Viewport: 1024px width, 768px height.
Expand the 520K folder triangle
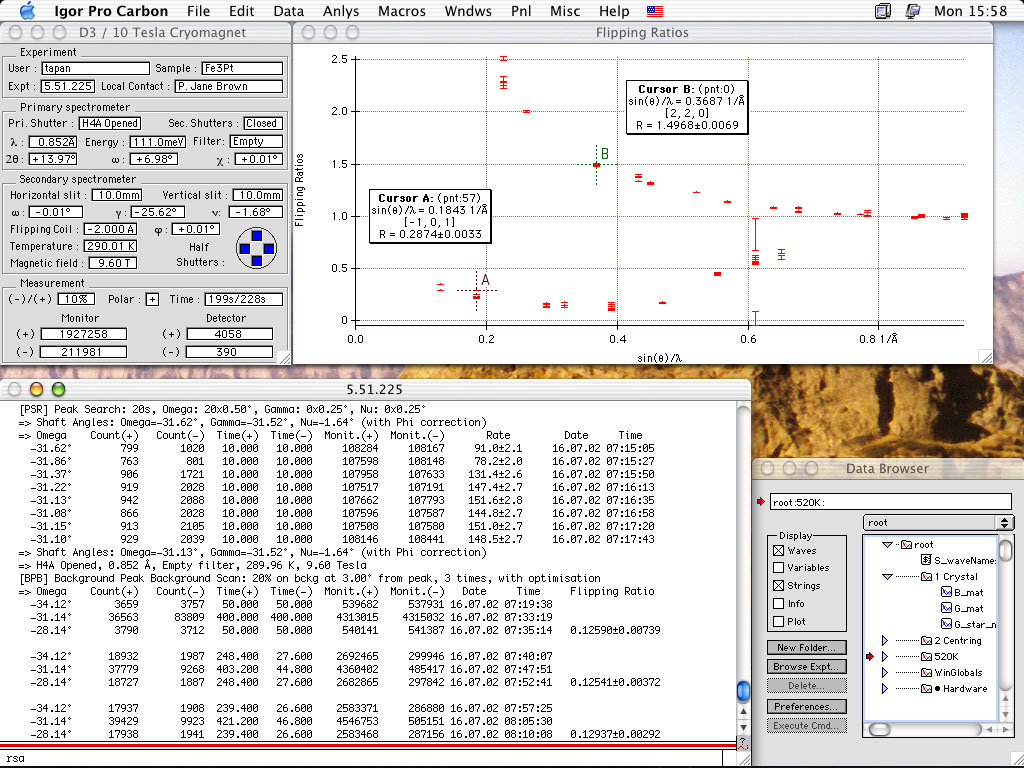[x=886, y=656]
